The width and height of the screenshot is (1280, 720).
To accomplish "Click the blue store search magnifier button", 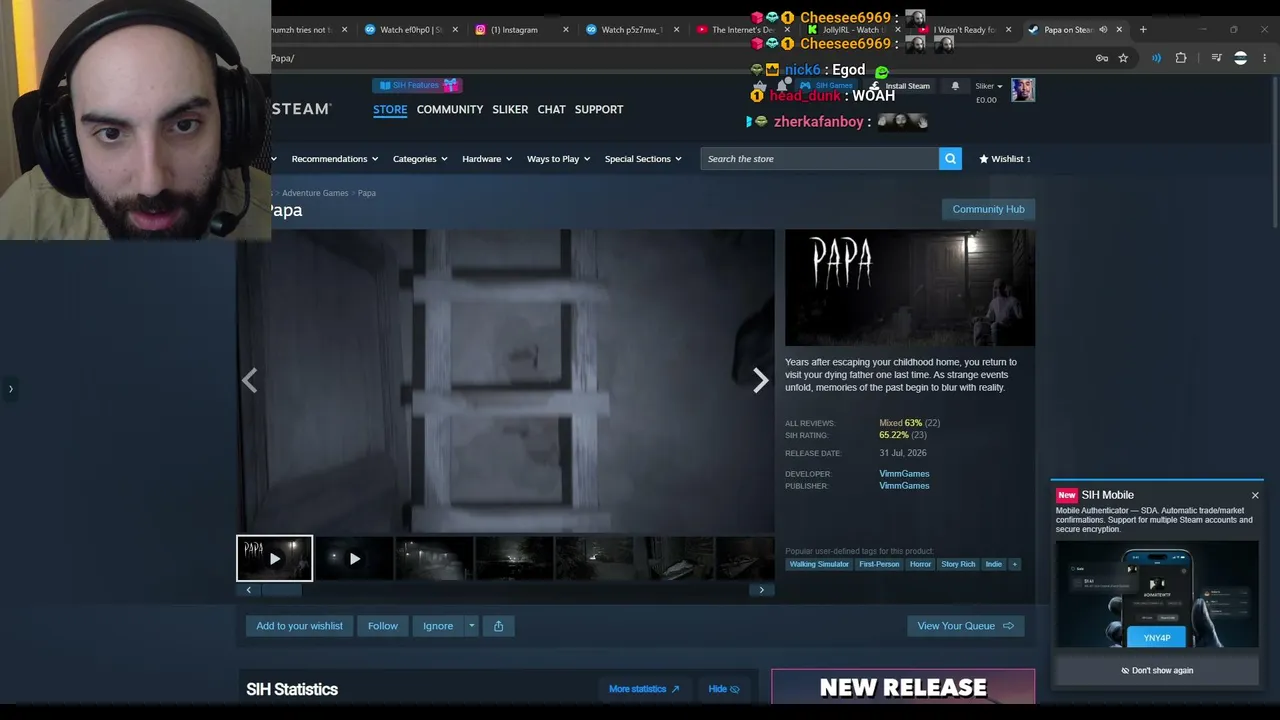I will pyautogui.click(x=950, y=159).
